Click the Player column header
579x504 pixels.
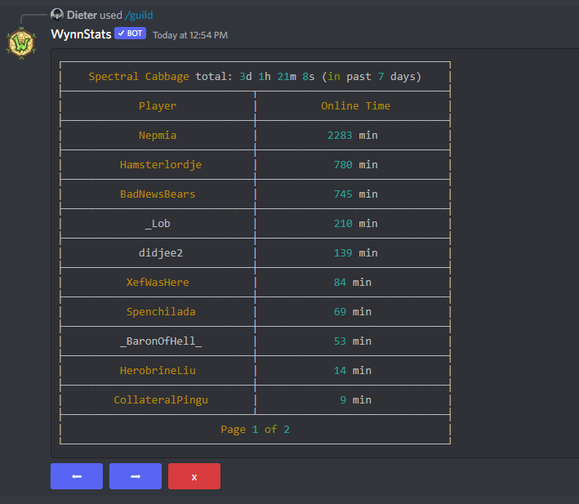[158, 106]
